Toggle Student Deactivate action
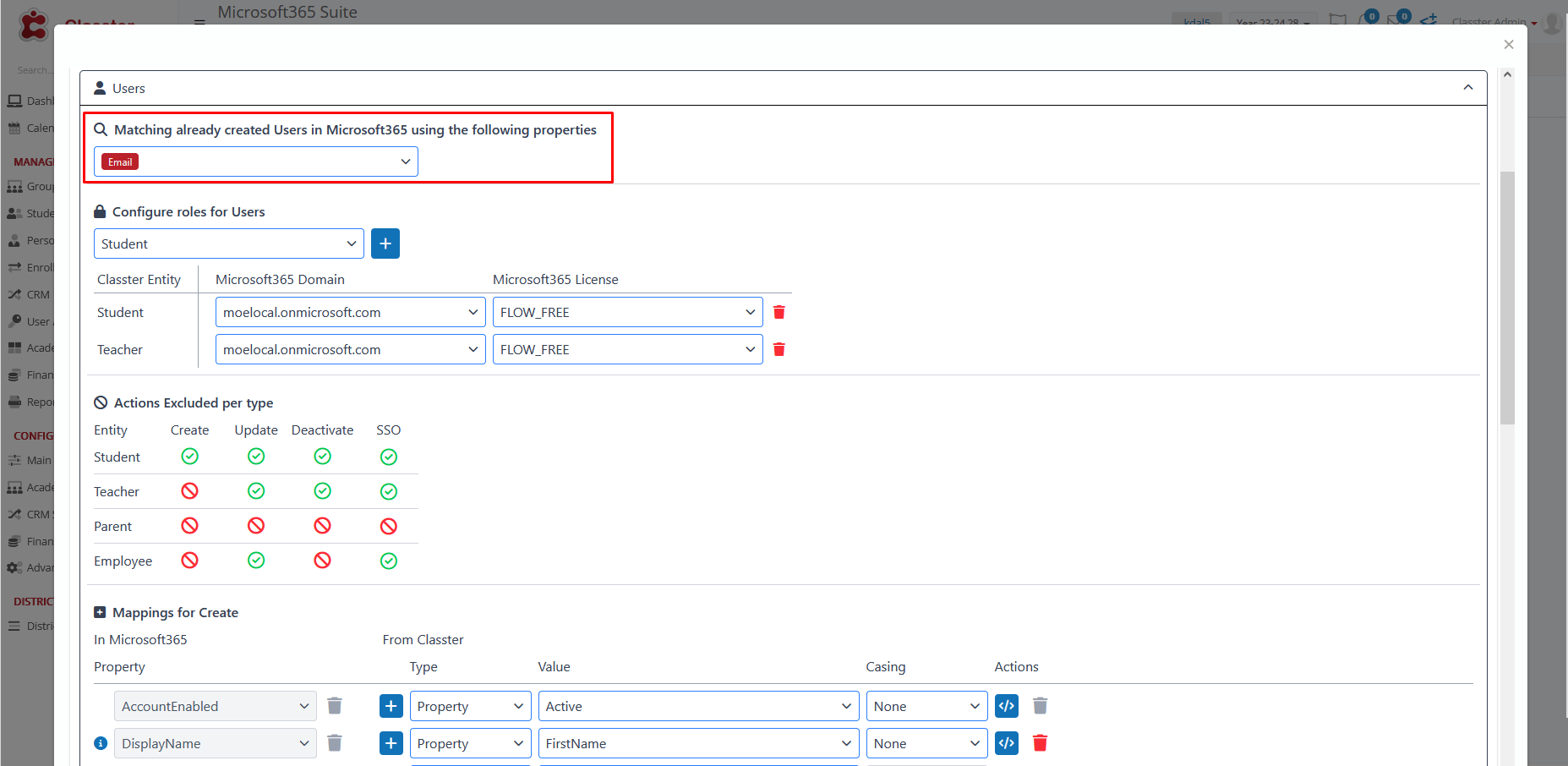This screenshot has height=766, width=1568. pyautogui.click(x=323, y=457)
